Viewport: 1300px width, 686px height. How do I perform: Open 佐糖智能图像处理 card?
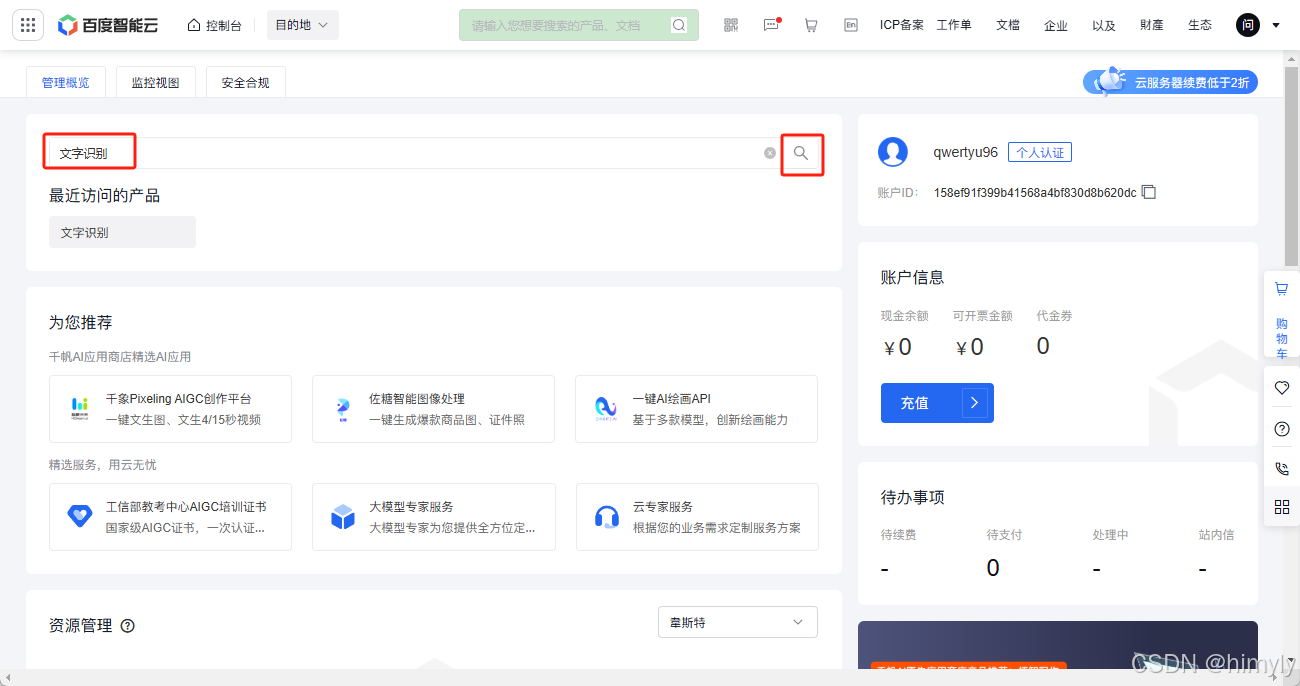[x=433, y=409]
